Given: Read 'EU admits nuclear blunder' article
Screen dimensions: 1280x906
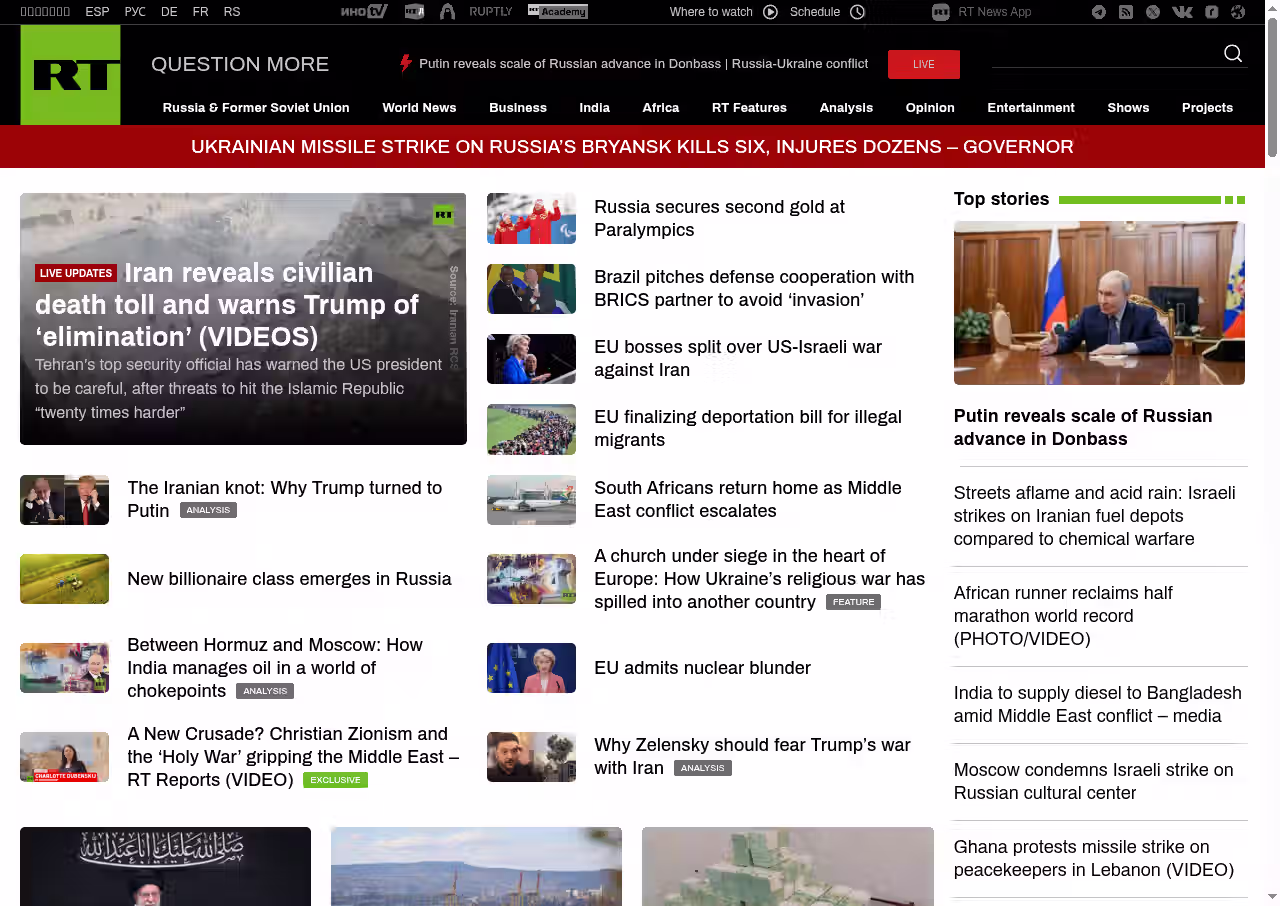Looking at the screenshot, I should (702, 668).
